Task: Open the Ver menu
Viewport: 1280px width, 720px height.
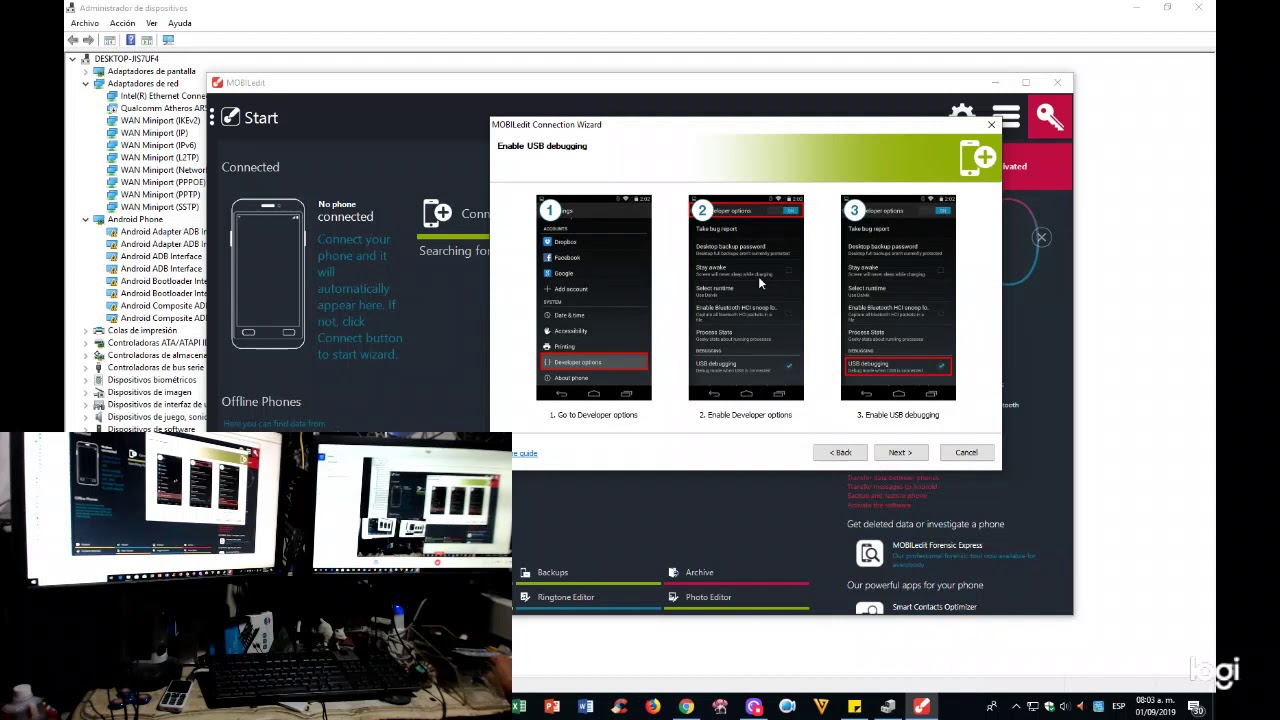Action: click(152, 23)
